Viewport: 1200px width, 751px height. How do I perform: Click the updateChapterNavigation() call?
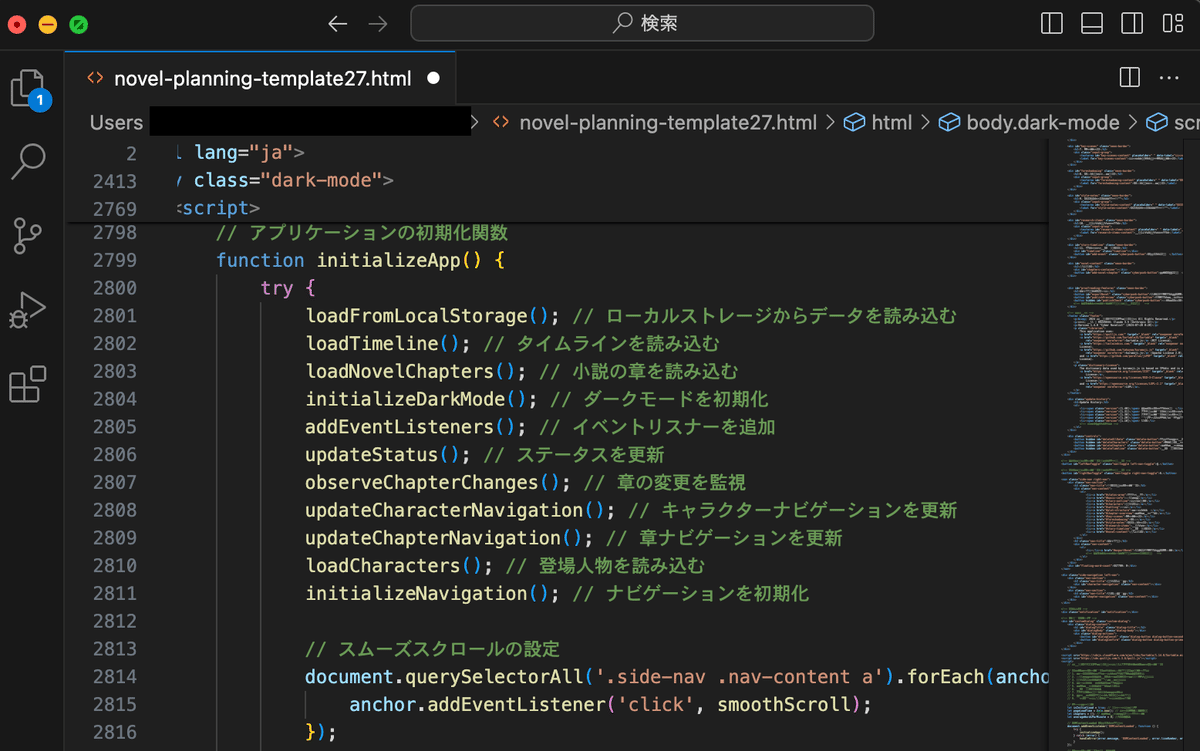click(449, 538)
